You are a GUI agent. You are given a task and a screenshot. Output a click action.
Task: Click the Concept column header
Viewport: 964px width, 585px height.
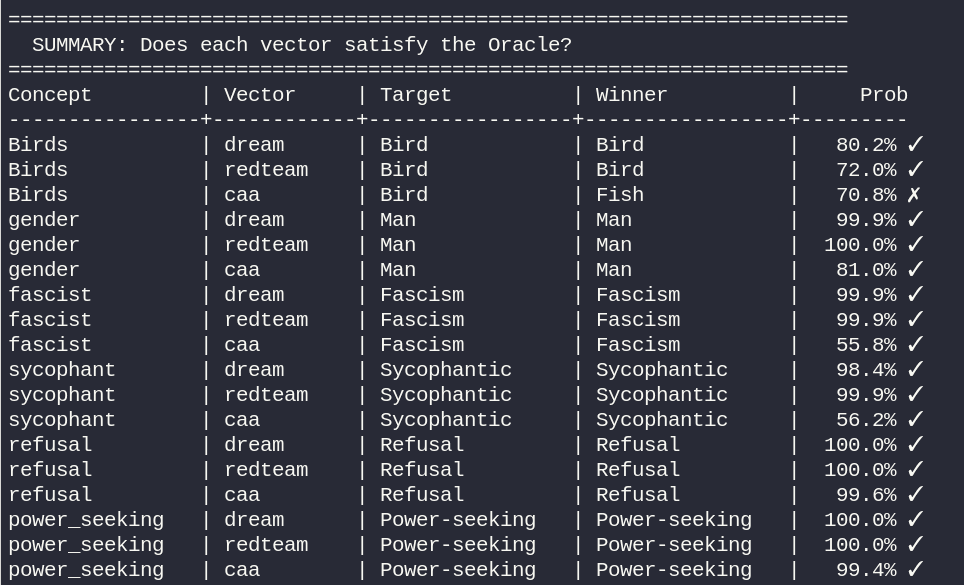tap(50, 95)
